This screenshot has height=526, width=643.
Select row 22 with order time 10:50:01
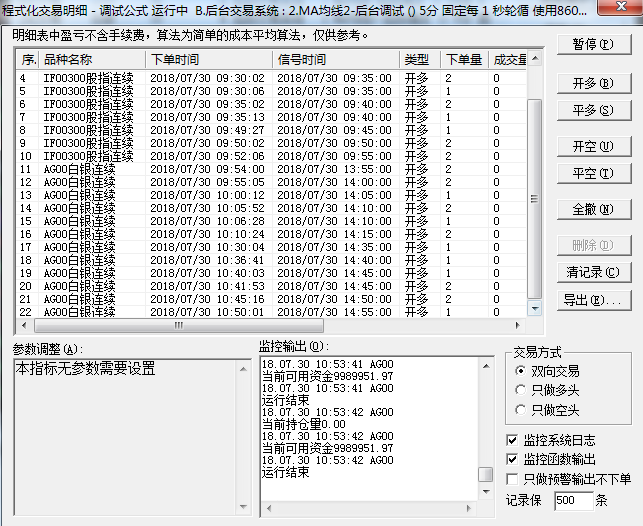tap(271, 312)
